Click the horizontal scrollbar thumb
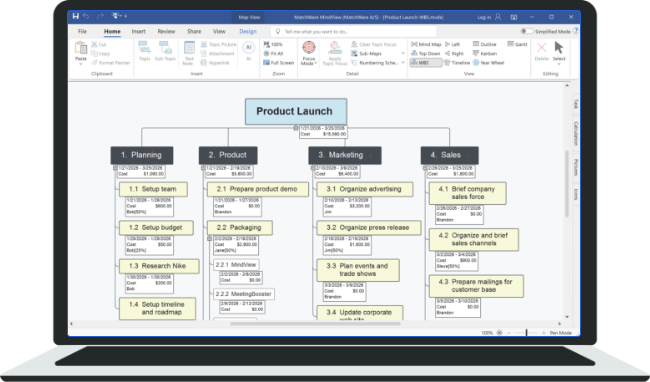 pos(315,324)
